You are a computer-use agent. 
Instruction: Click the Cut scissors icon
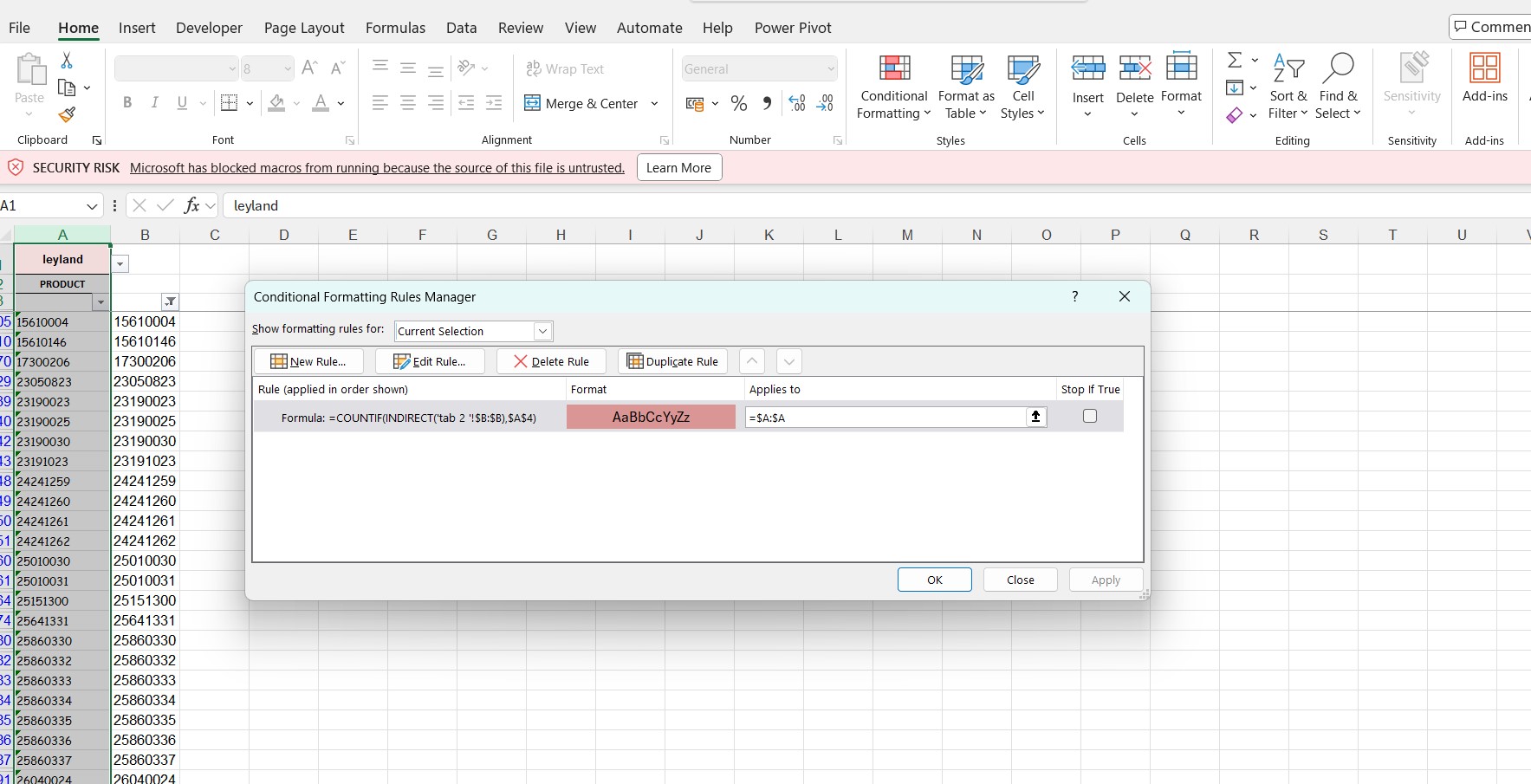pos(67,61)
